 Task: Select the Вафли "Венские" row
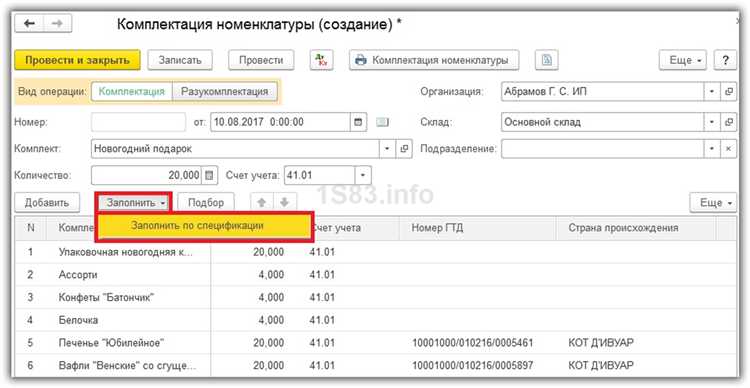point(375,365)
